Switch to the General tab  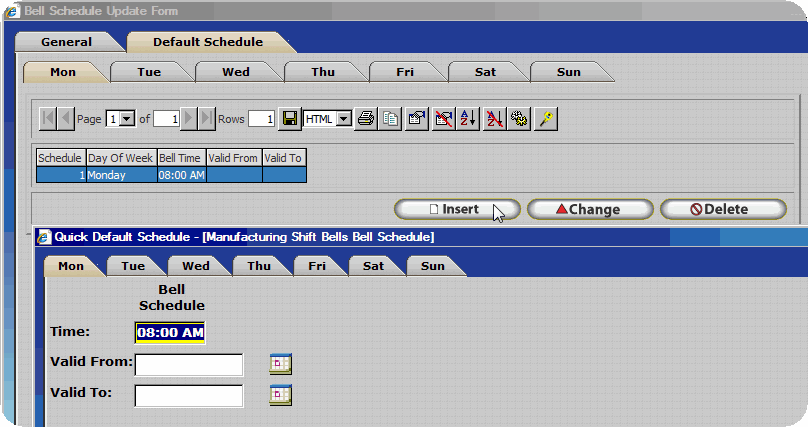coord(67,42)
